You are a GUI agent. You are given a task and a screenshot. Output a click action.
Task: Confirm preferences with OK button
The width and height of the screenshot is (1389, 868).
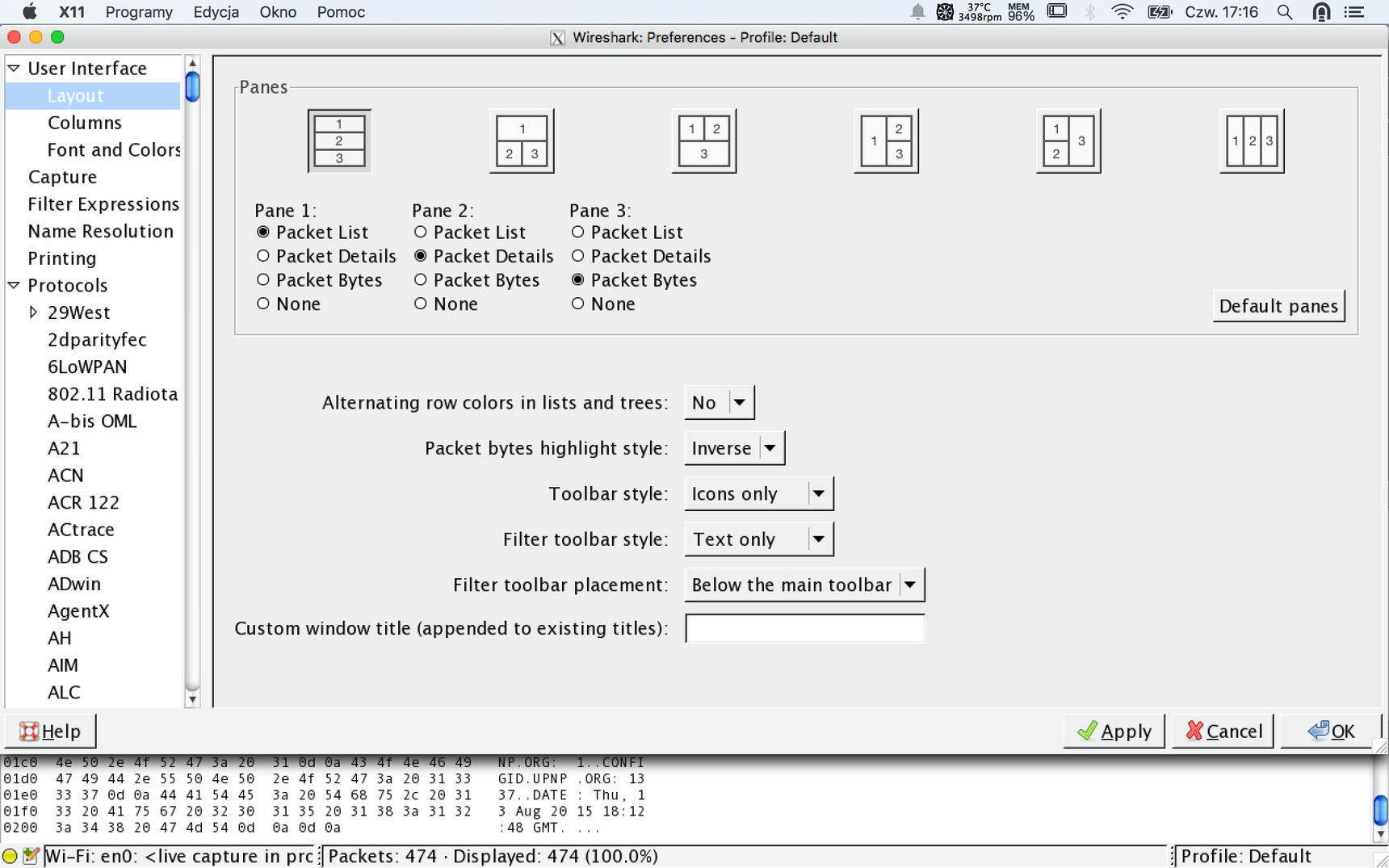tap(1331, 731)
